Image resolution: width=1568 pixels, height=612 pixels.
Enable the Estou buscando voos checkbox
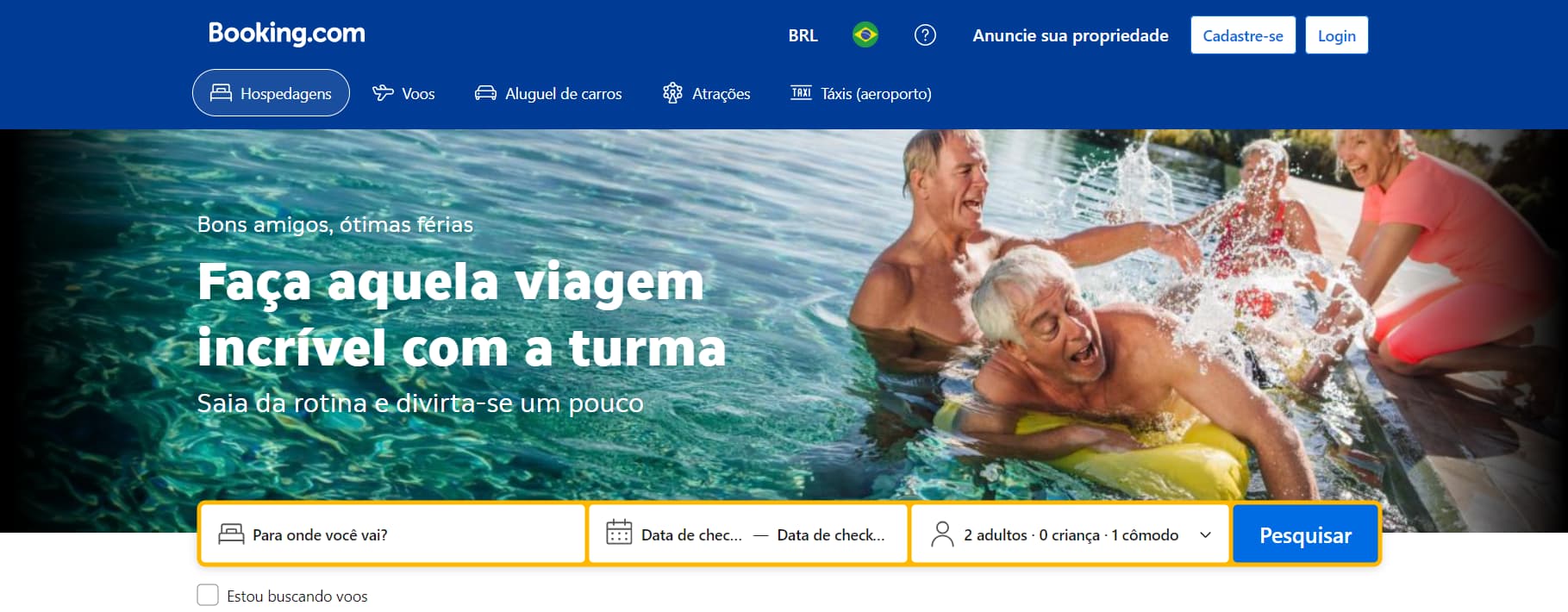point(208,595)
